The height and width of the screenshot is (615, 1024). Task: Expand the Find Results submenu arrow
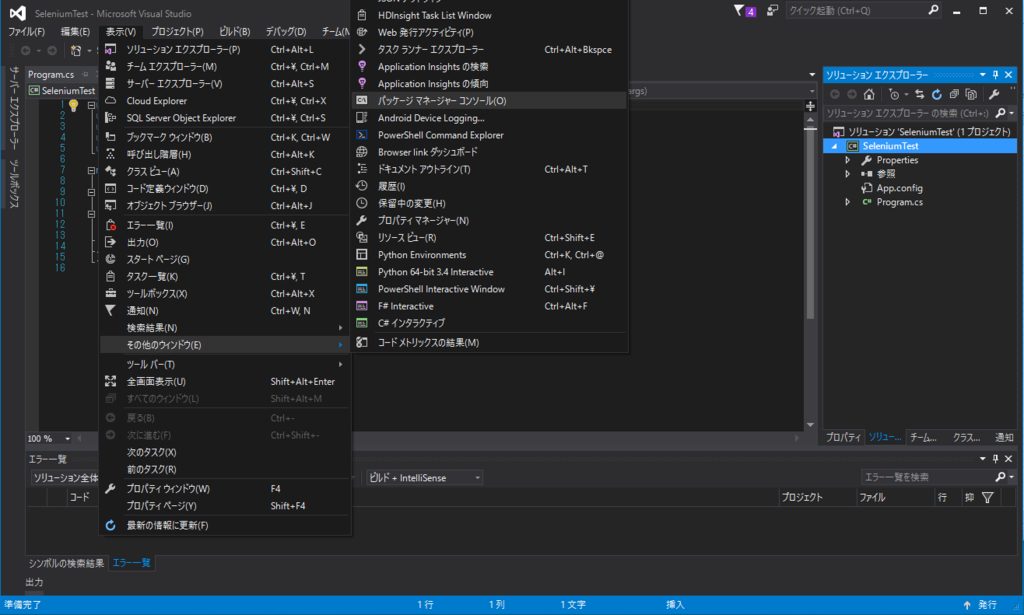(x=340, y=328)
